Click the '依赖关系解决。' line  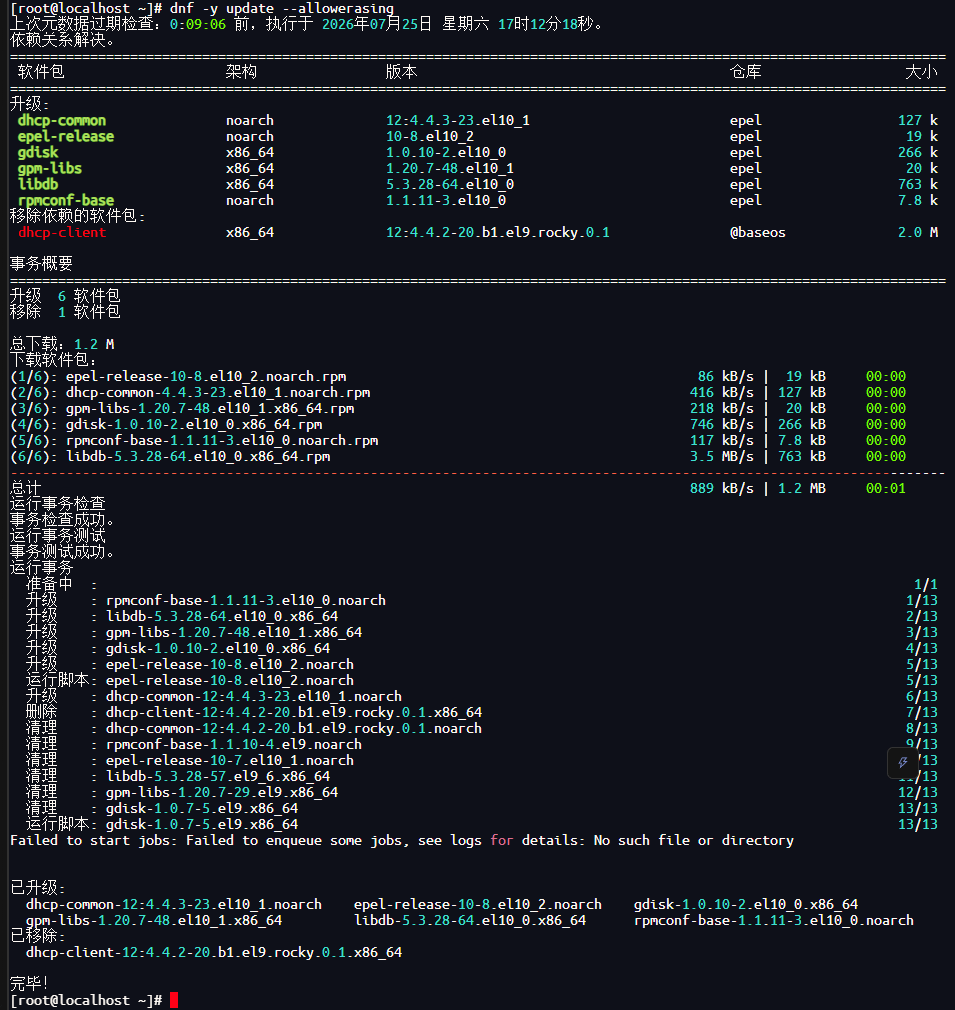(62, 40)
